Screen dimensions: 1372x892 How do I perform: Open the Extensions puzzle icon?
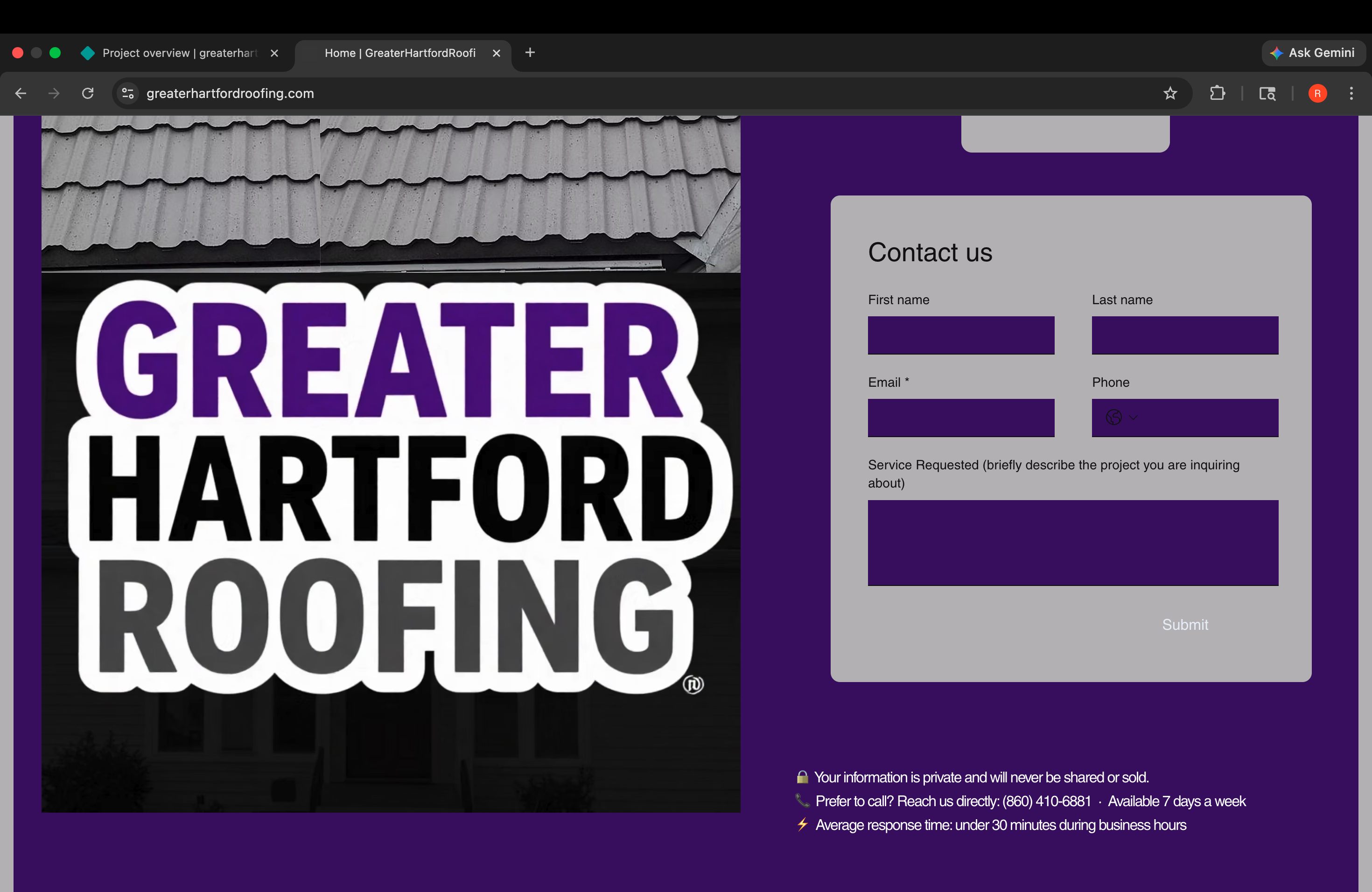[x=1217, y=93]
